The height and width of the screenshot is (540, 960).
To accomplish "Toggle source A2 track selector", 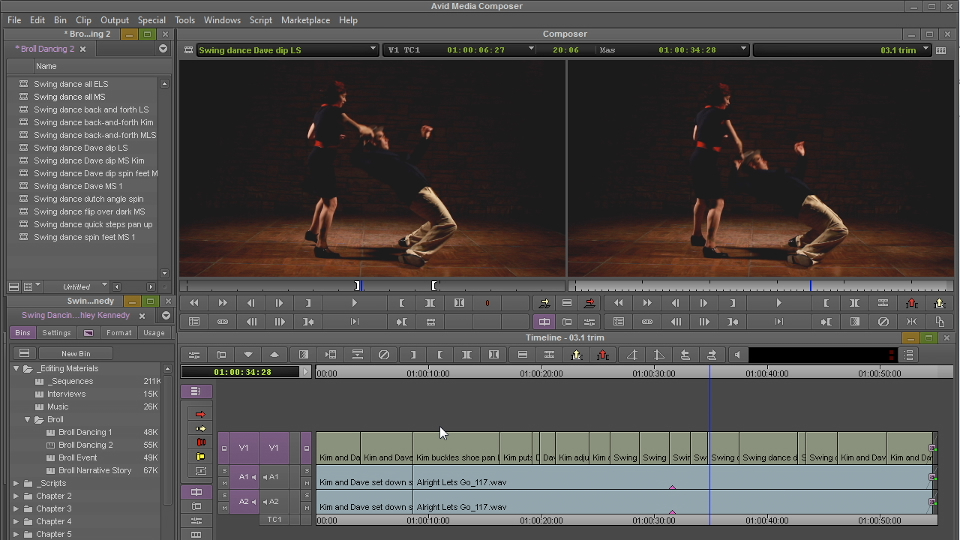I will coord(244,502).
